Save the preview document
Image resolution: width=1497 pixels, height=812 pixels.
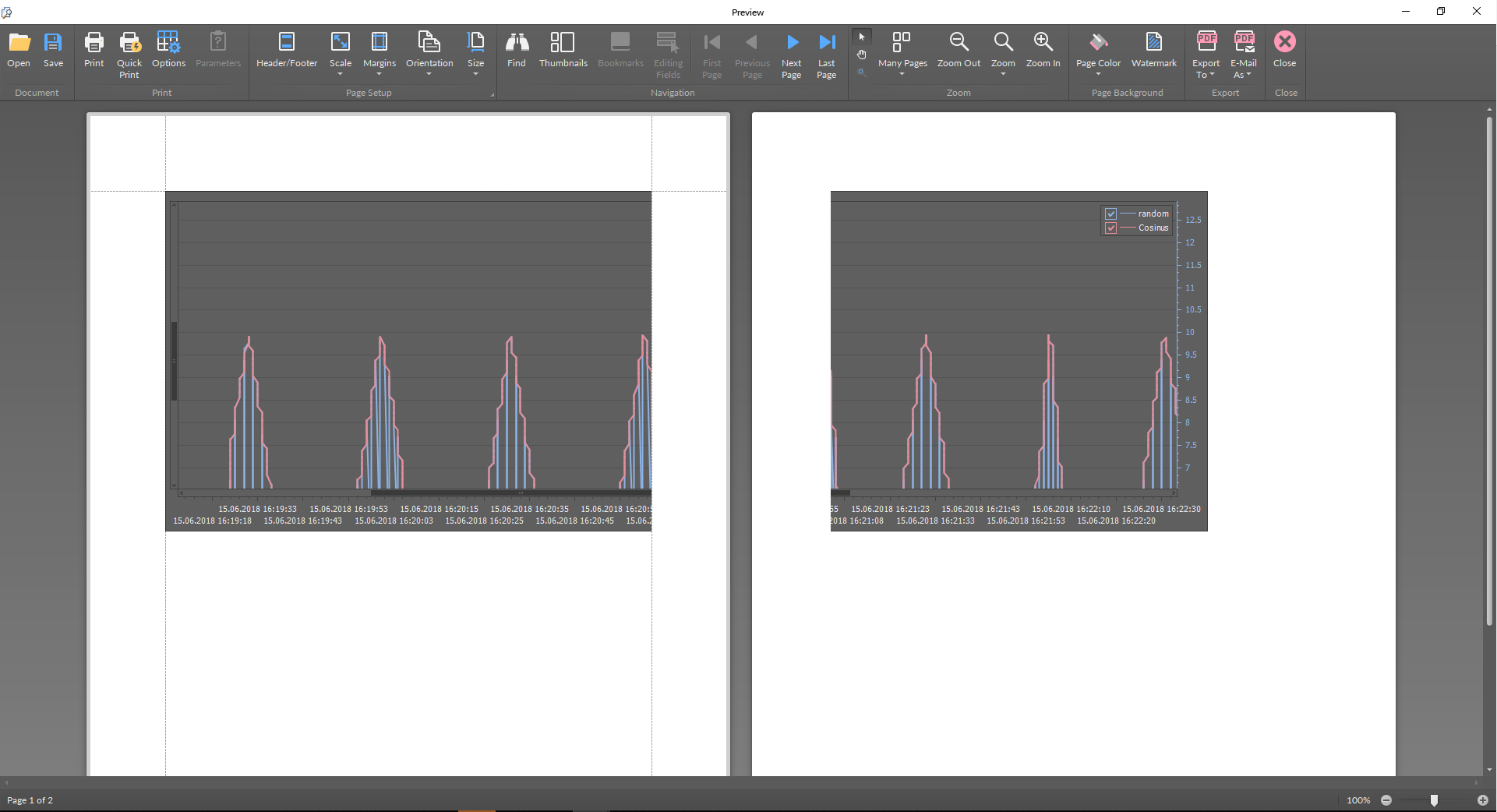point(53,50)
